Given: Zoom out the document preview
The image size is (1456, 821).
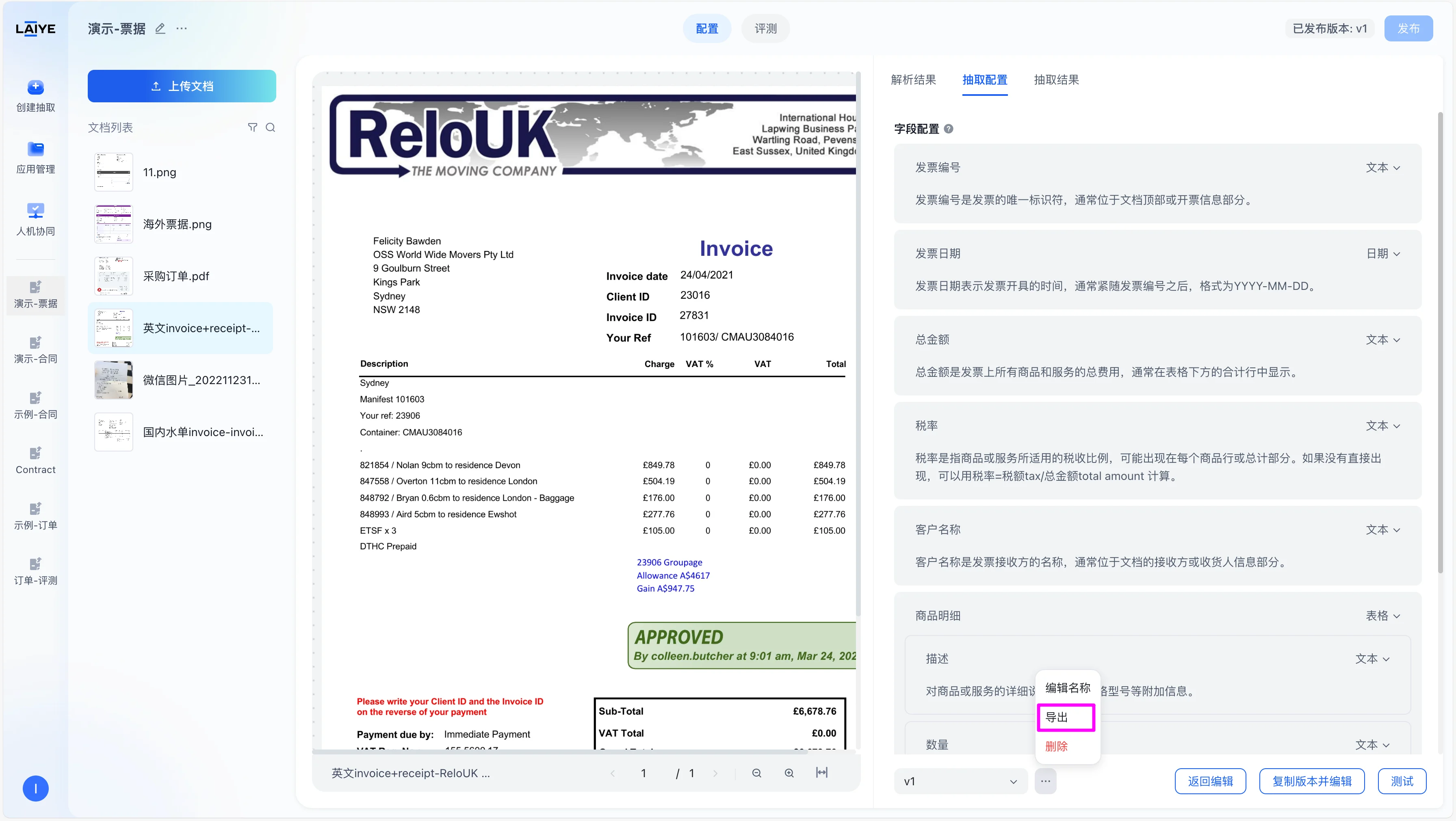Looking at the screenshot, I should [756, 773].
